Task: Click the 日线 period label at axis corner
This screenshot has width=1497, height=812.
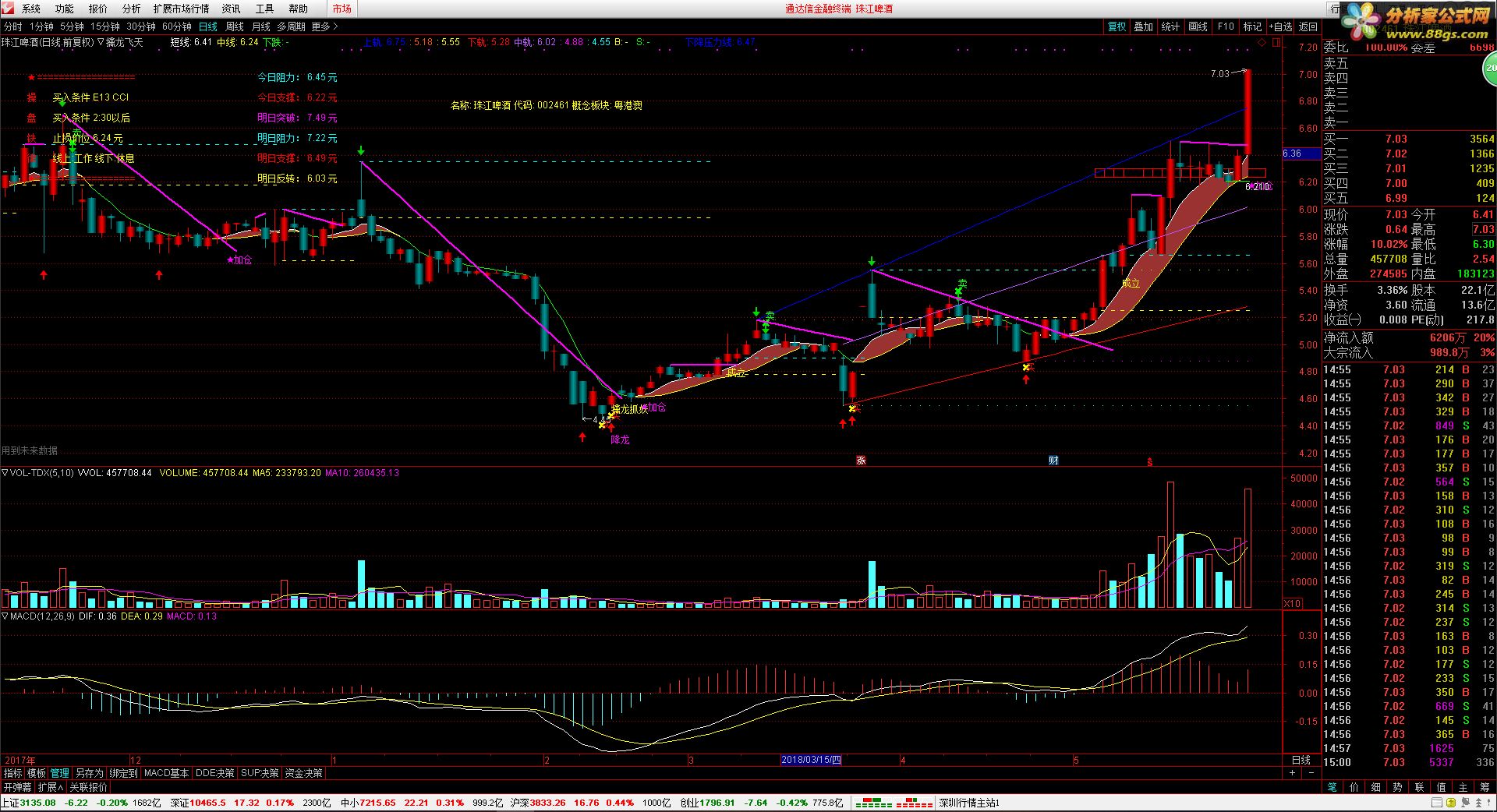Action: pos(1301,760)
